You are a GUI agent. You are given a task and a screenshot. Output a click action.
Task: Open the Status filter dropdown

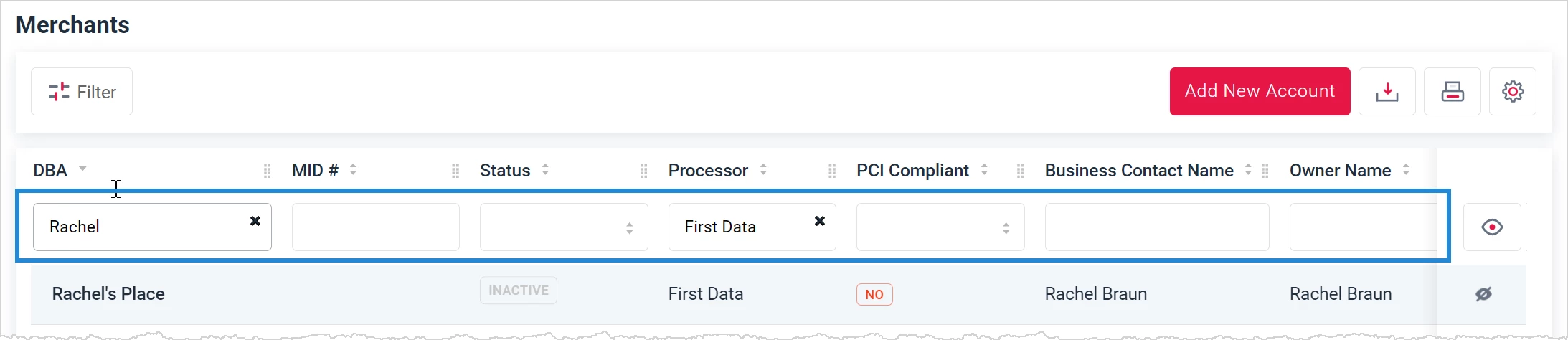point(564,227)
